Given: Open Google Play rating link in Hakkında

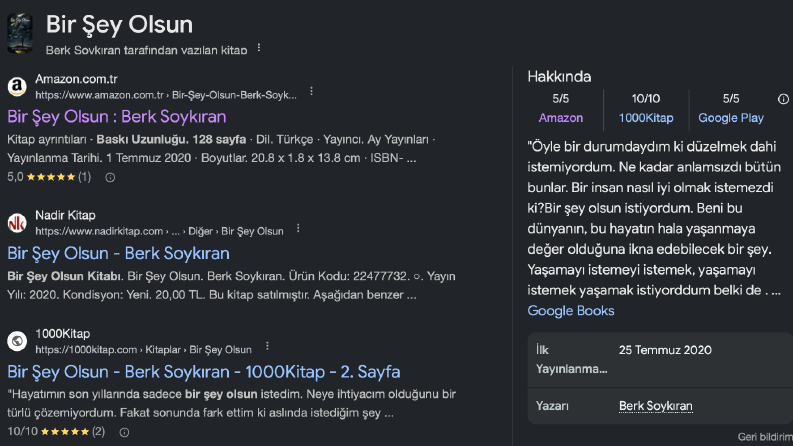Looking at the screenshot, I should (x=731, y=118).
